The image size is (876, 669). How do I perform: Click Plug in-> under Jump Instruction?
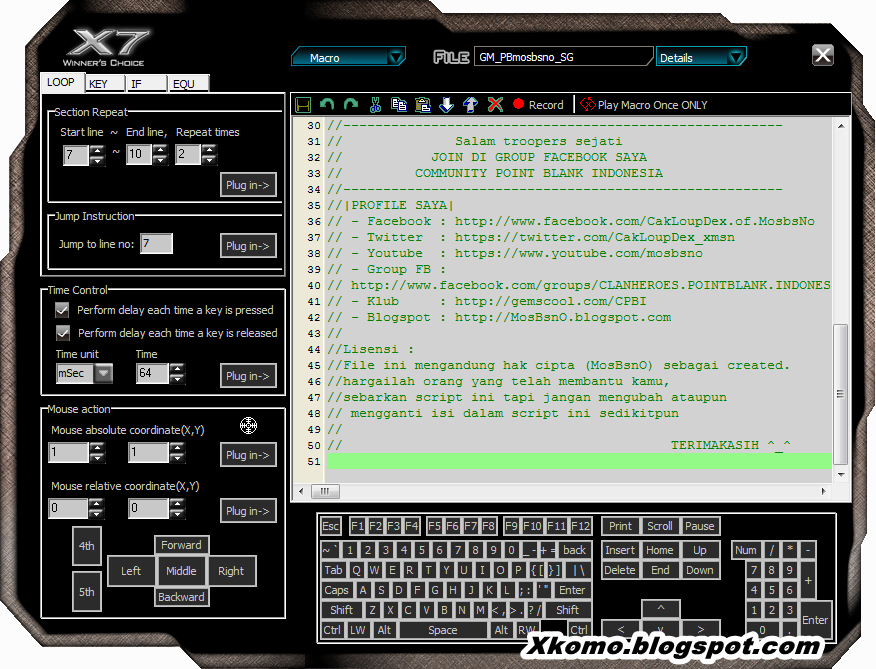coord(248,243)
